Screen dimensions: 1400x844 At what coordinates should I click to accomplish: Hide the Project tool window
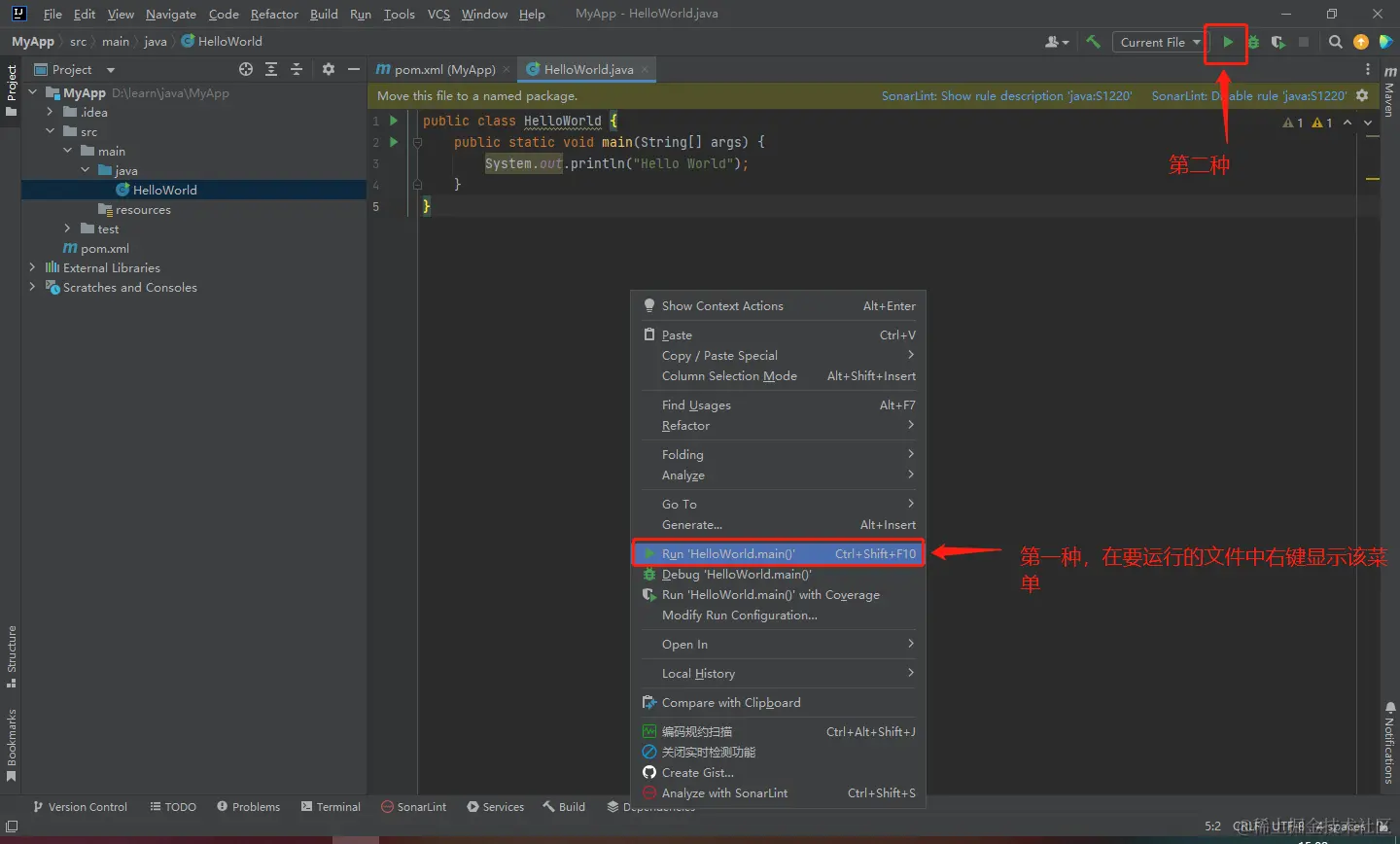(x=354, y=69)
